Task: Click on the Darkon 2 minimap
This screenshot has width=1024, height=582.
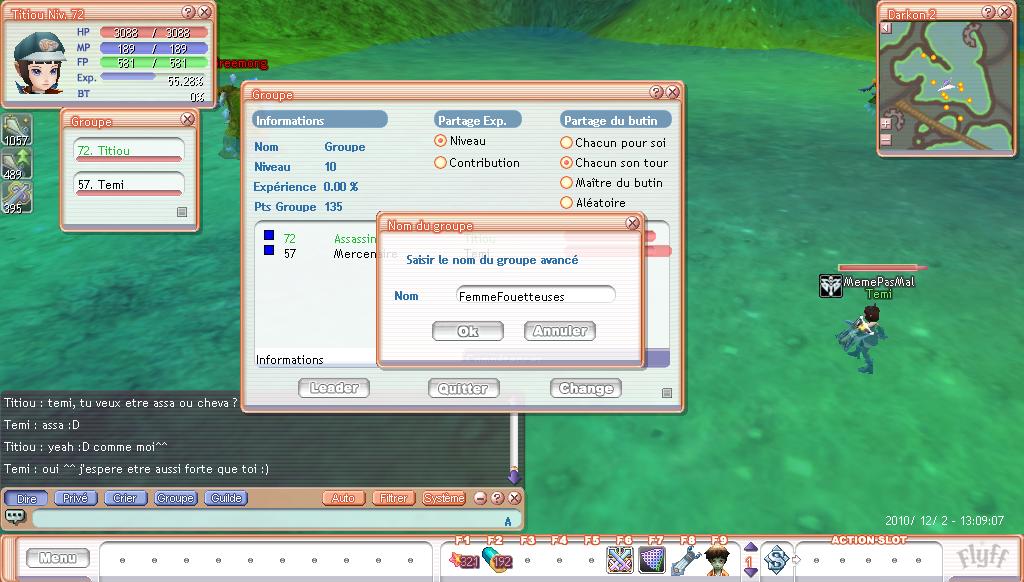Action: 946,86
